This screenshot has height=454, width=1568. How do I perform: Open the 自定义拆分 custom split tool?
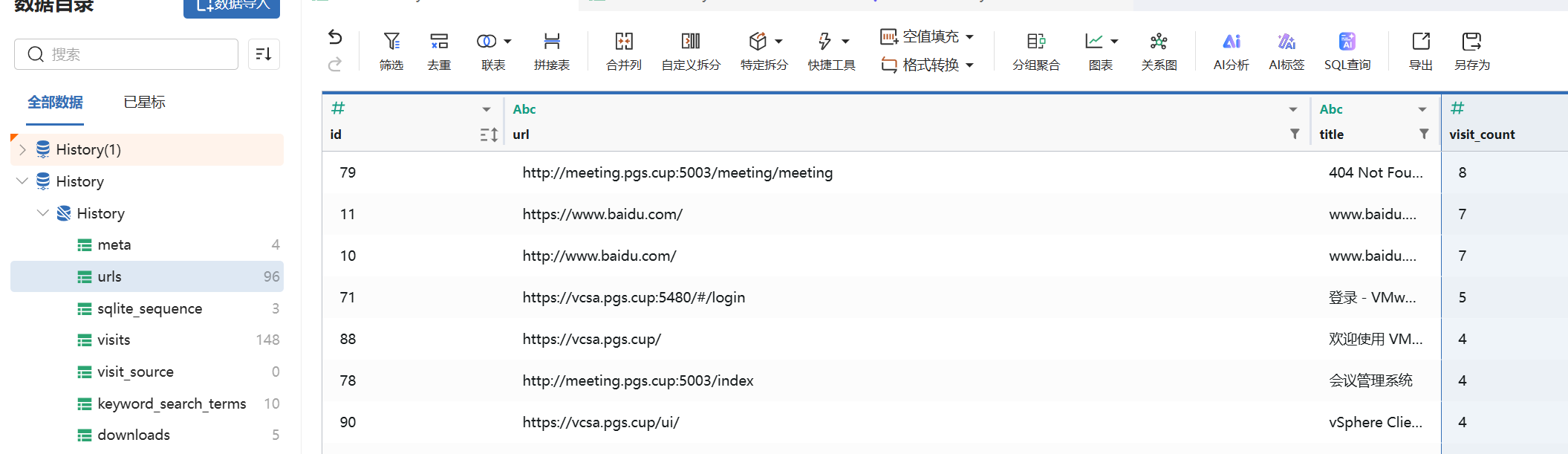(x=691, y=51)
